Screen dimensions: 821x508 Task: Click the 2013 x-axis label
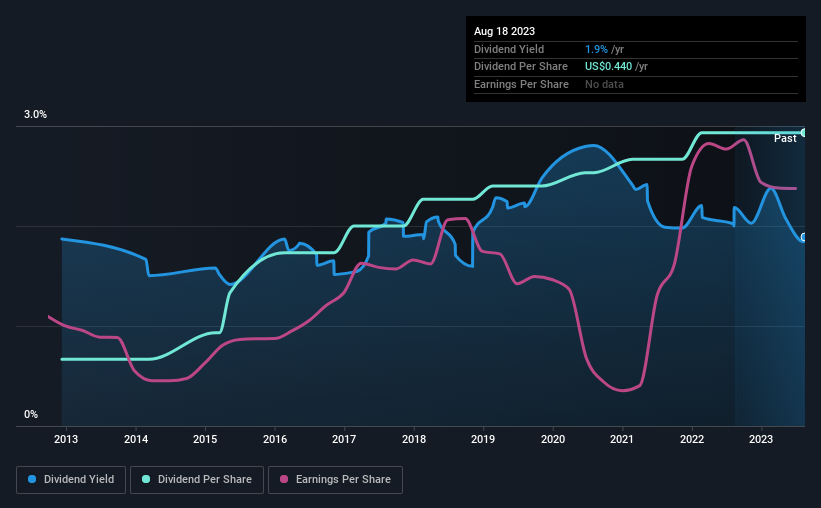[x=66, y=439]
